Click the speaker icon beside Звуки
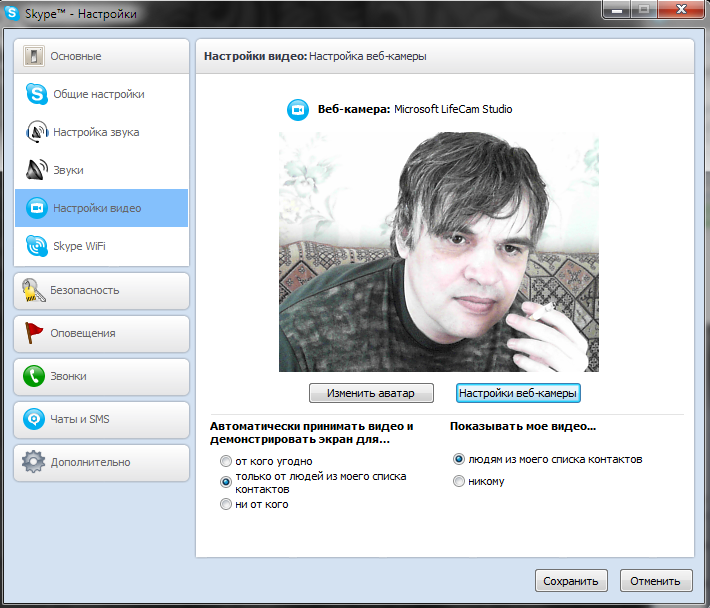Image resolution: width=710 pixels, height=608 pixels. (37, 170)
